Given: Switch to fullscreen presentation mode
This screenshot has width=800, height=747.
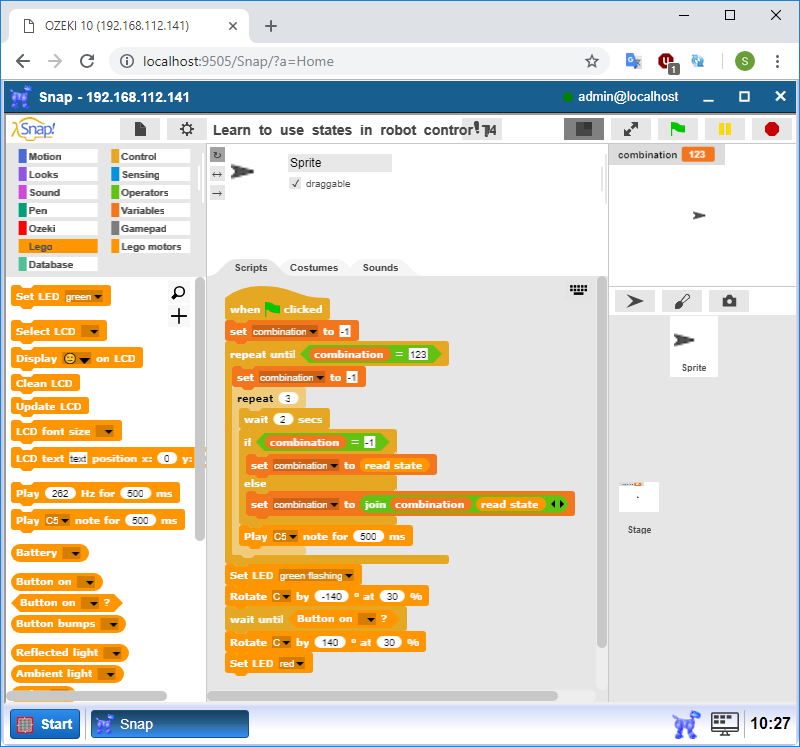Looking at the screenshot, I should [631, 129].
